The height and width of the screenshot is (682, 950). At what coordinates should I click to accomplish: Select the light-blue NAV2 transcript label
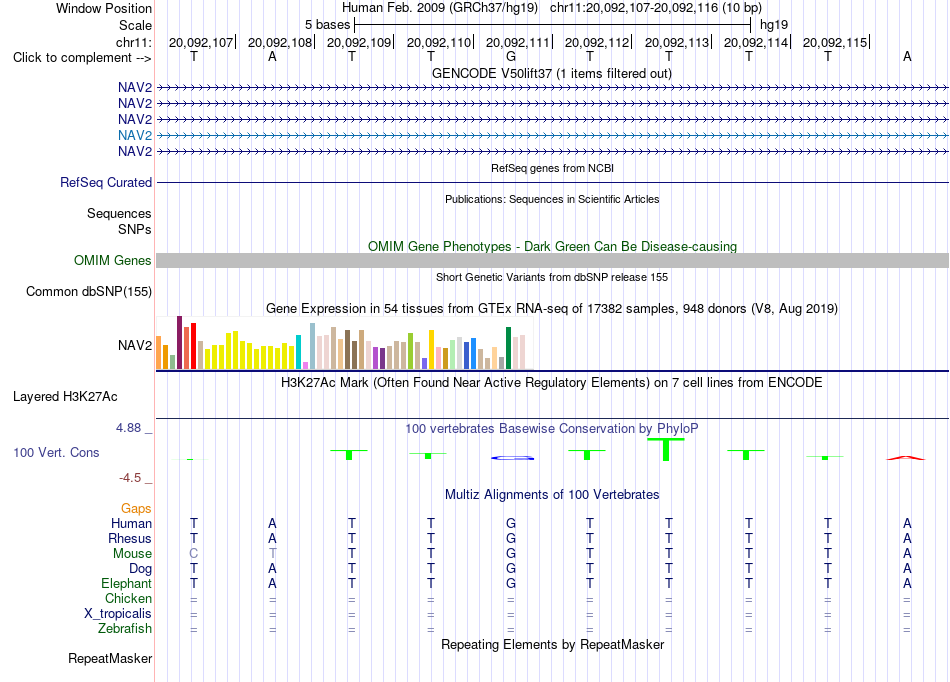pyautogui.click(x=135, y=135)
